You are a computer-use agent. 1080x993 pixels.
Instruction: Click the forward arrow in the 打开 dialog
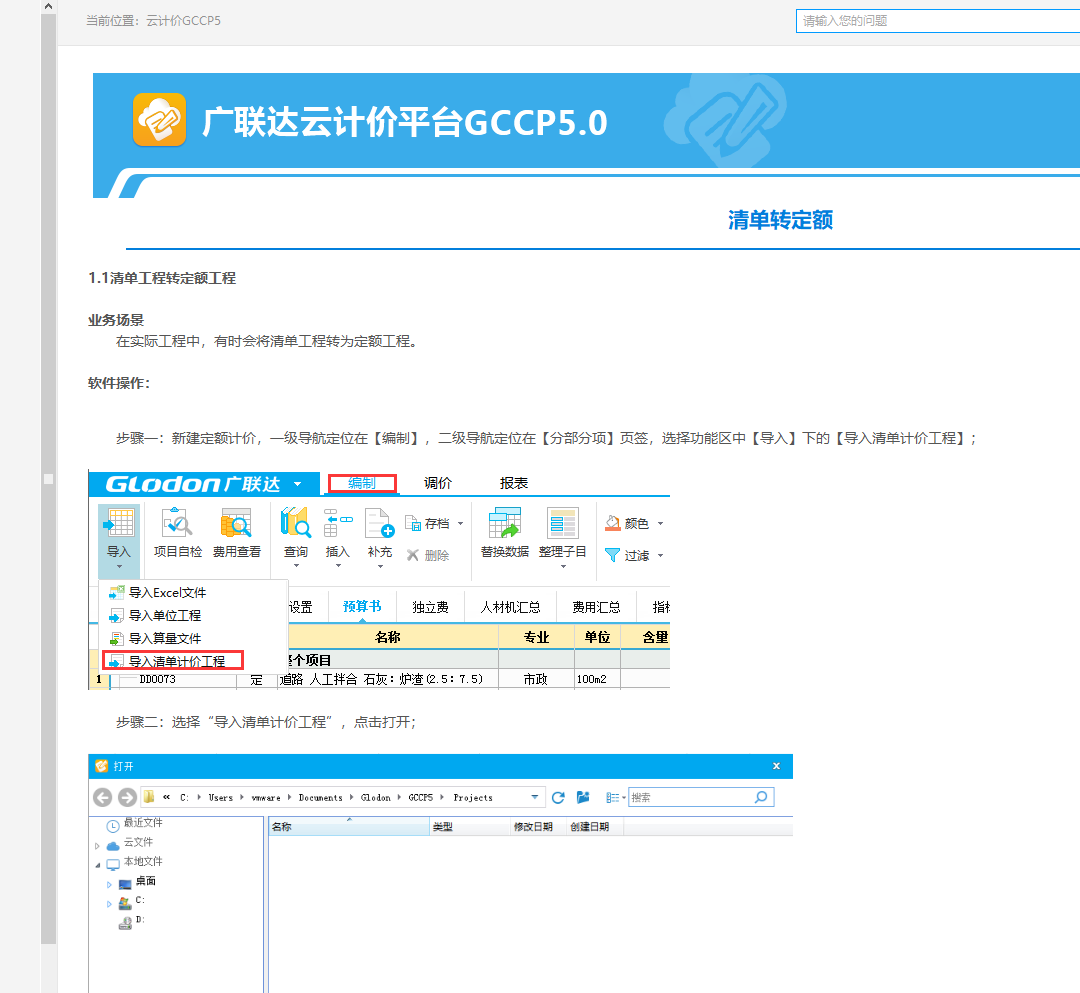(127, 797)
